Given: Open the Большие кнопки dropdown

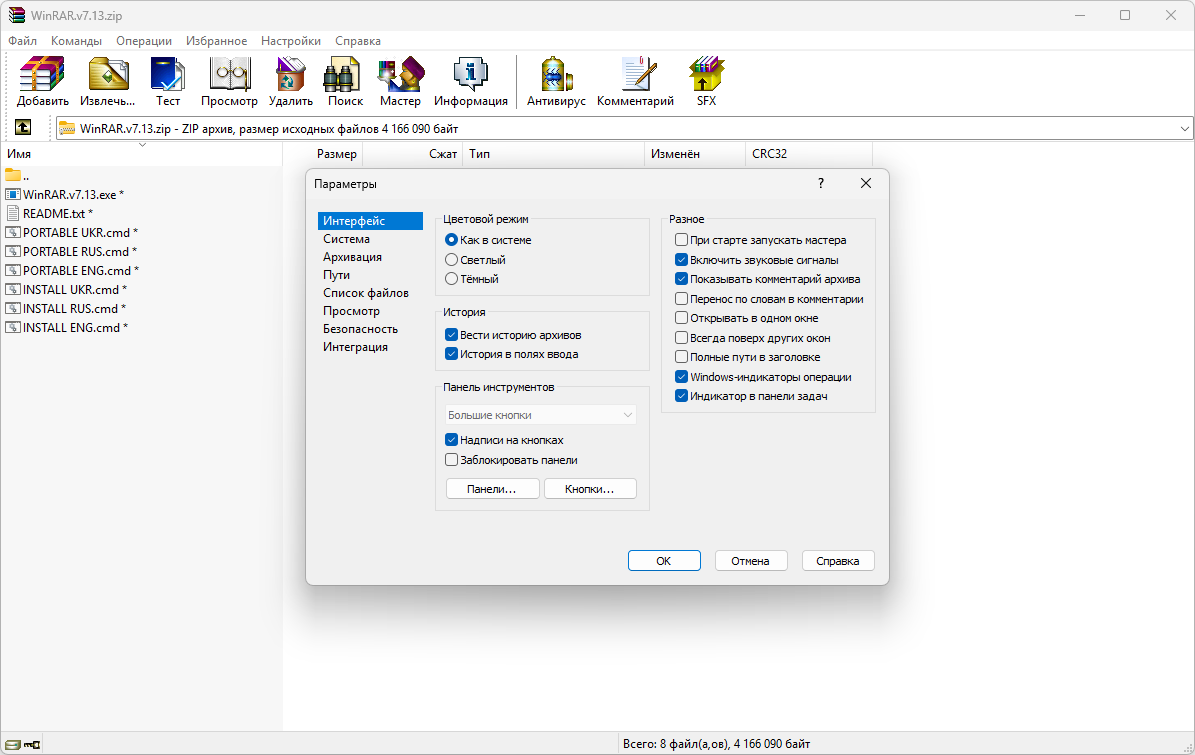Looking at the screenshot, I should tap(540, 415).
